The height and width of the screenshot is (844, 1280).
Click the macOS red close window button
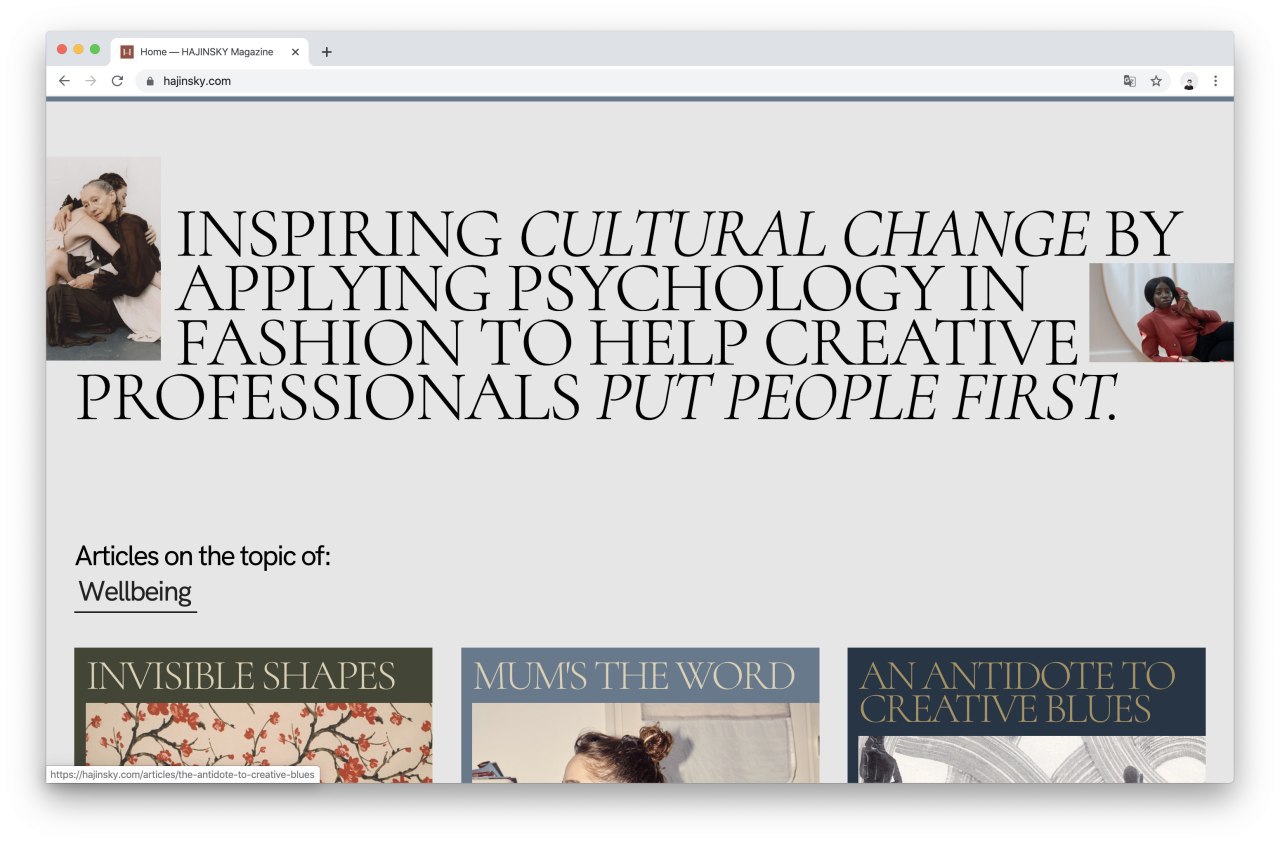pos(62,49)
